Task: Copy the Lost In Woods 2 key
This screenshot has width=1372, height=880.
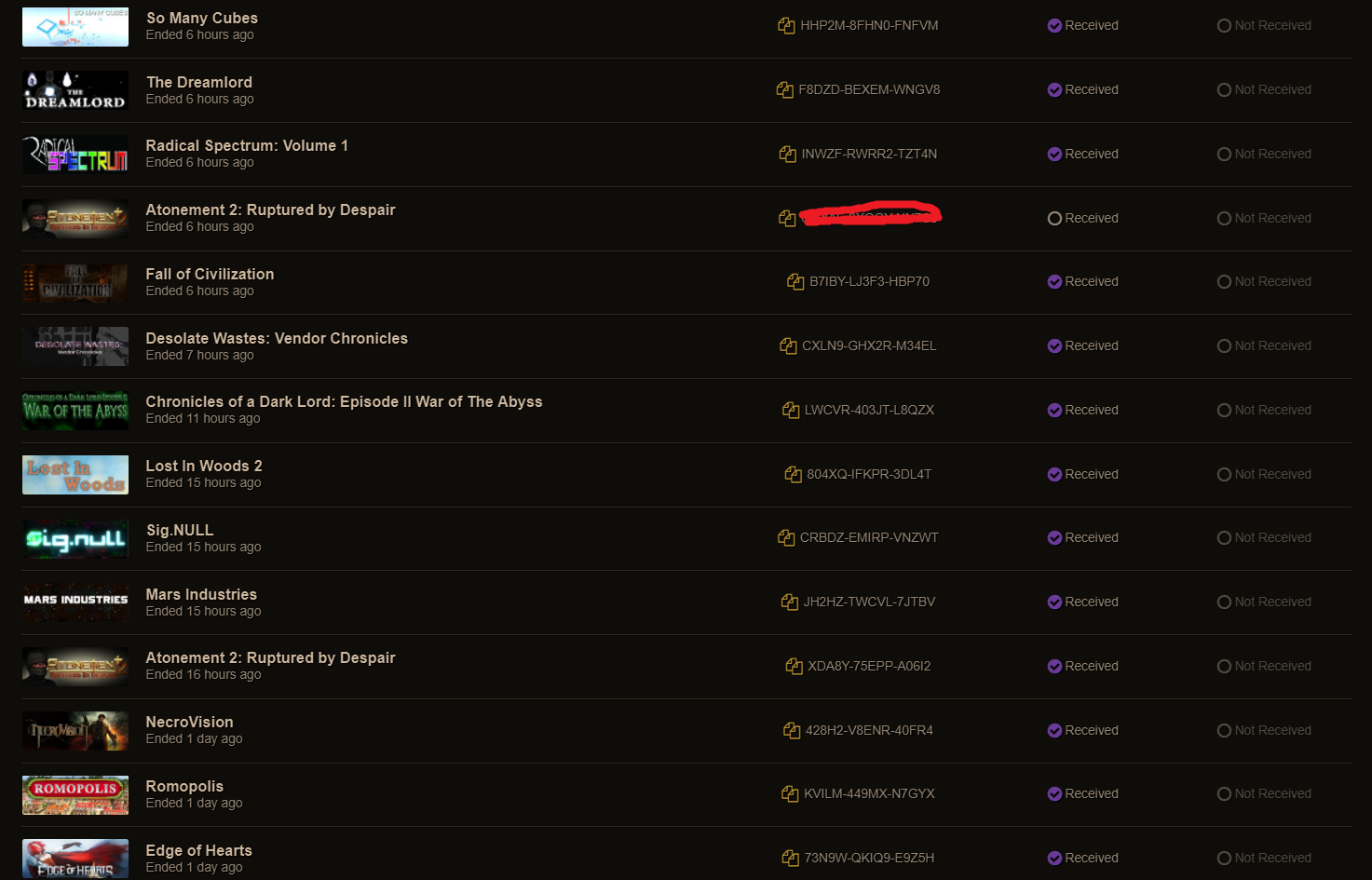Action: coord(794,475)
